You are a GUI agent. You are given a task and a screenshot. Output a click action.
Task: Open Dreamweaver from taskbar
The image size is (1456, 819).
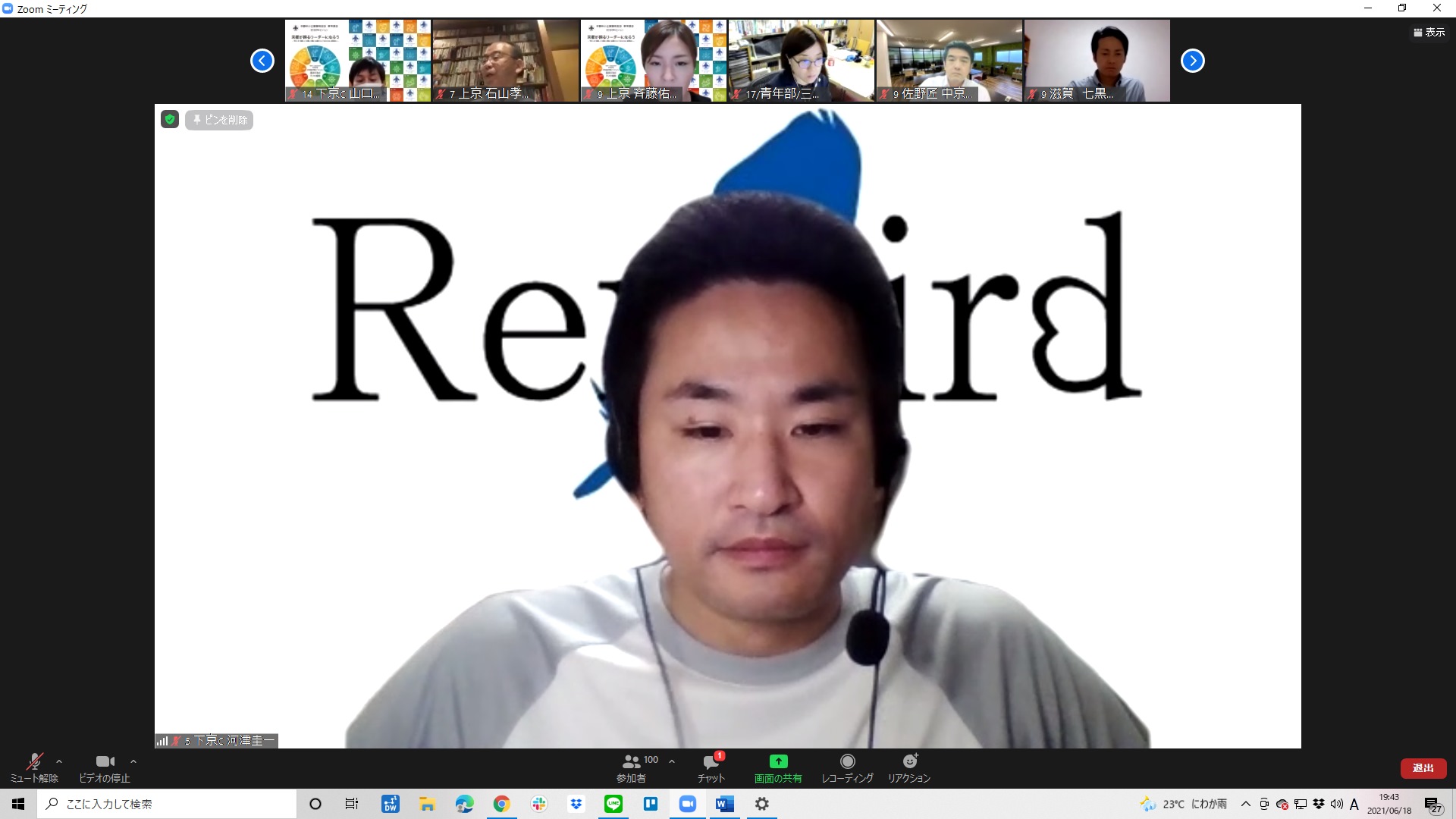[x=391, y=804]
